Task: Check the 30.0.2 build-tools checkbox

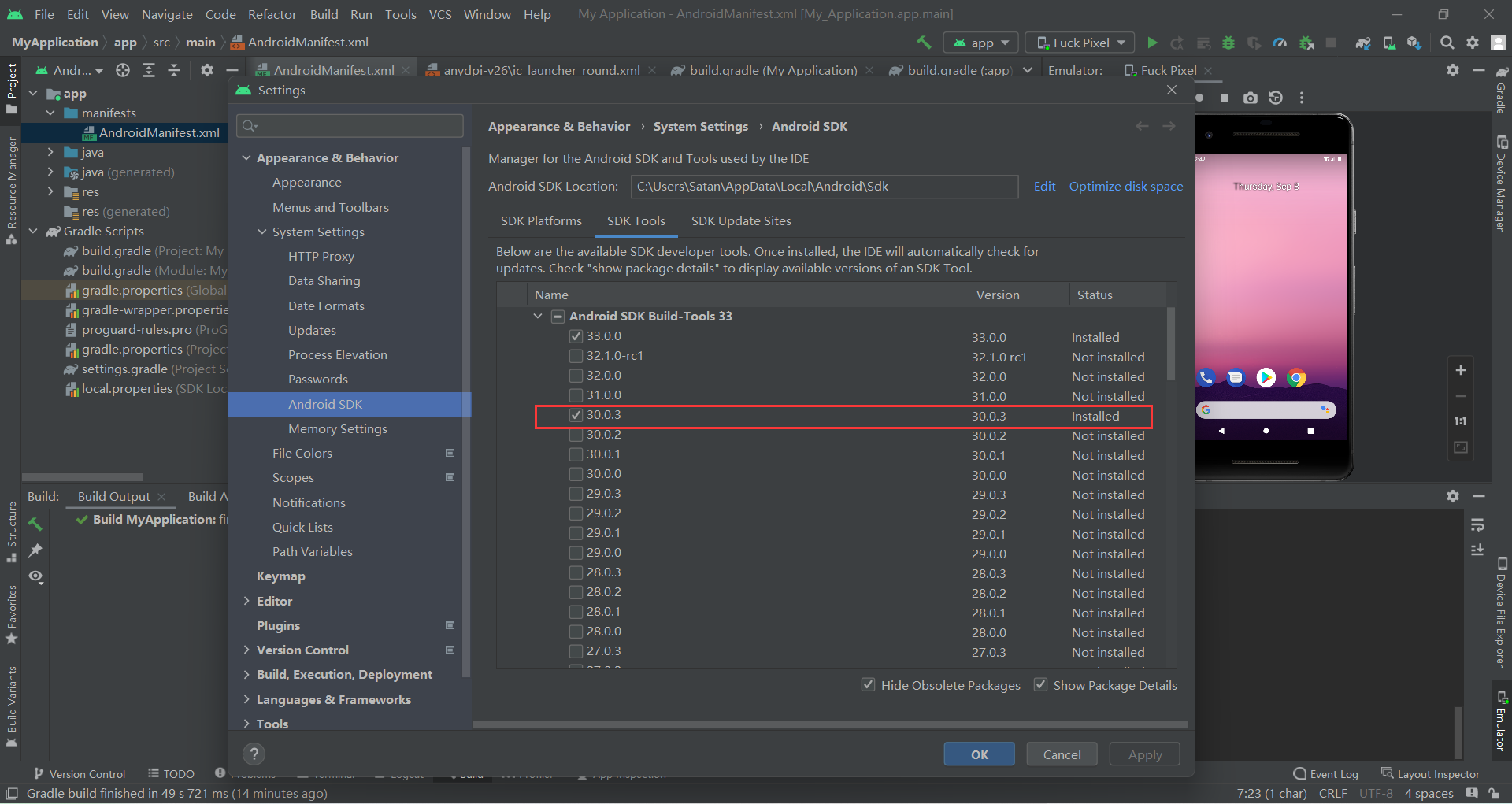Action: pos(576,435)
